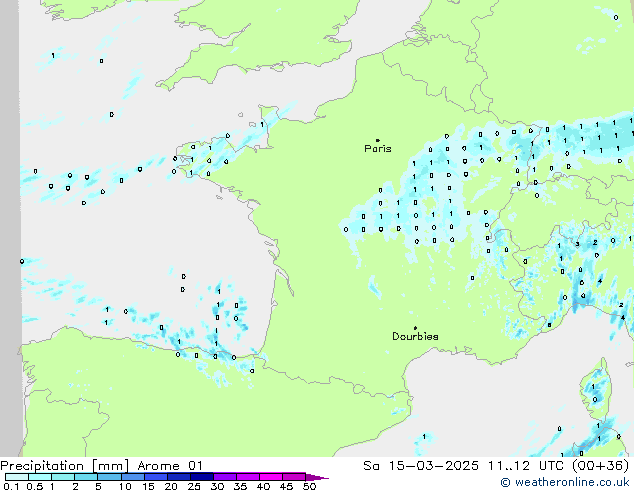This screenshot has width=634, height=490.
Task: Click the '25' legend scale value
Action: tap(194, 486)
